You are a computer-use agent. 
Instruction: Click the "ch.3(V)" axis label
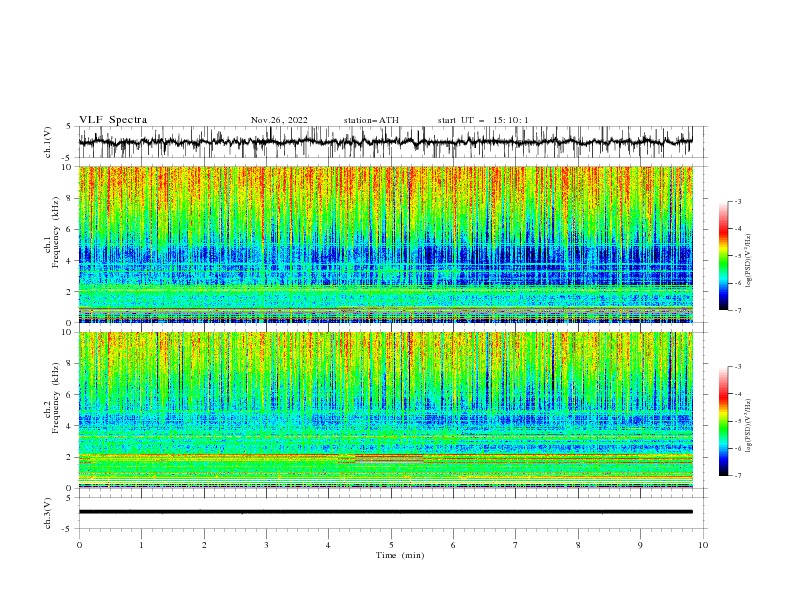(48, 513)
